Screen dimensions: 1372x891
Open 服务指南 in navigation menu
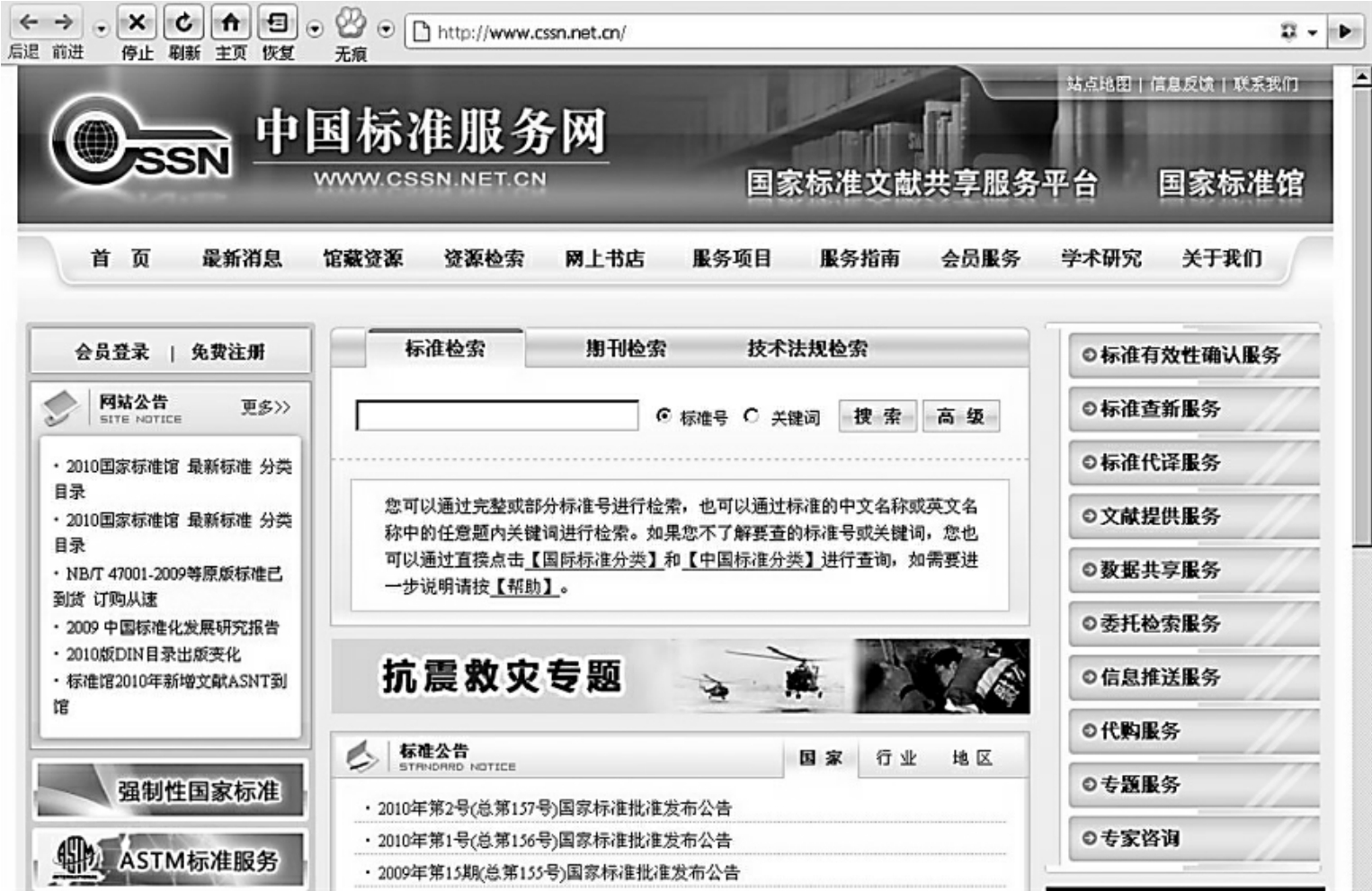860,259
